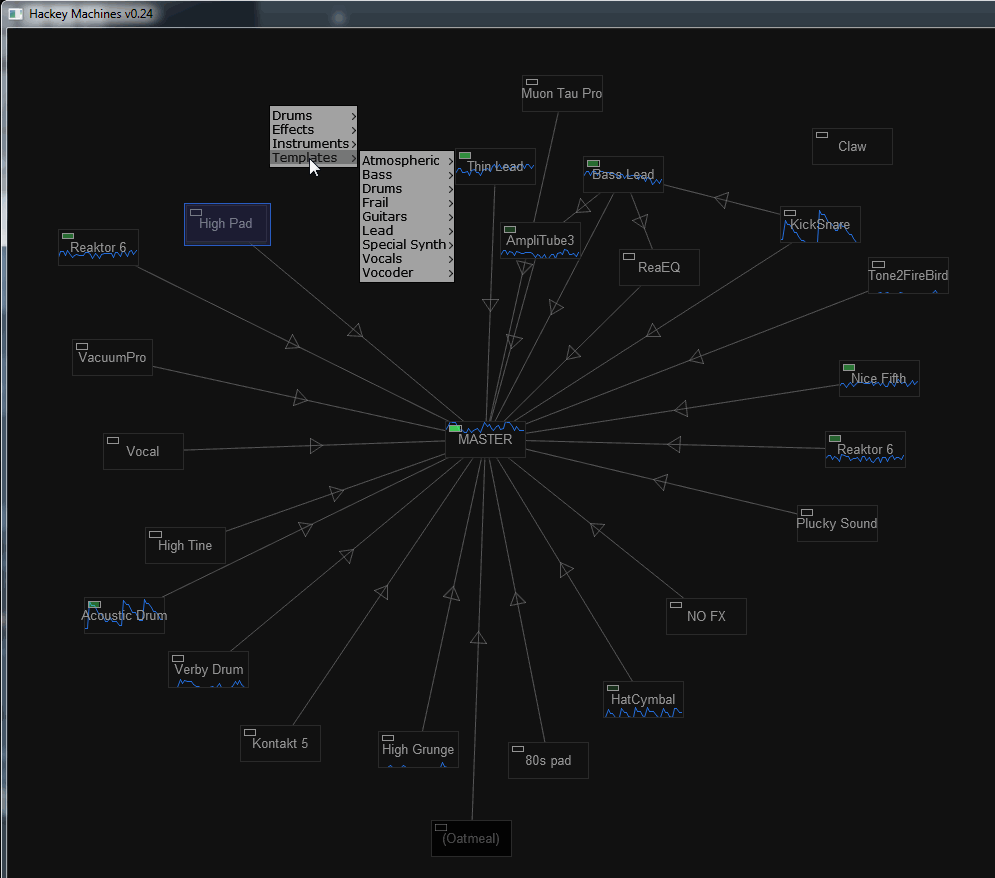Select the arrow on the Verby Drum wire

point(346,556)
